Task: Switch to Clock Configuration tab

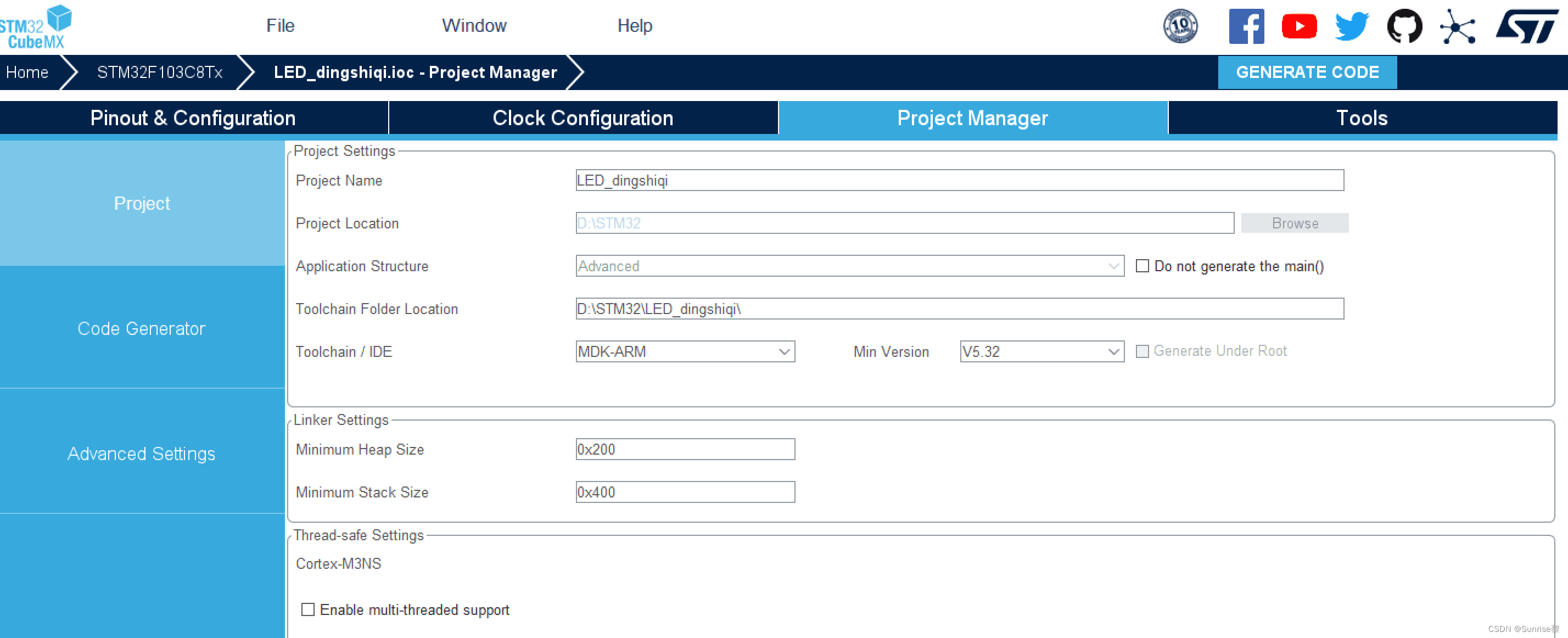Action: click(x=583, y=117)
